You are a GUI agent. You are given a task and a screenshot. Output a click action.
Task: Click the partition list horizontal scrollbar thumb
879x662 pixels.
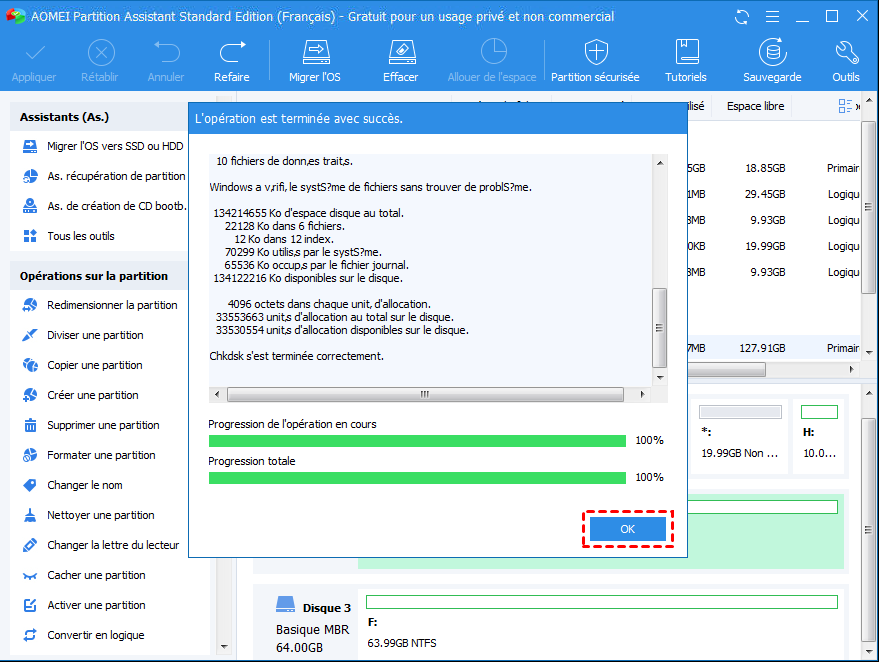[727, 369]
